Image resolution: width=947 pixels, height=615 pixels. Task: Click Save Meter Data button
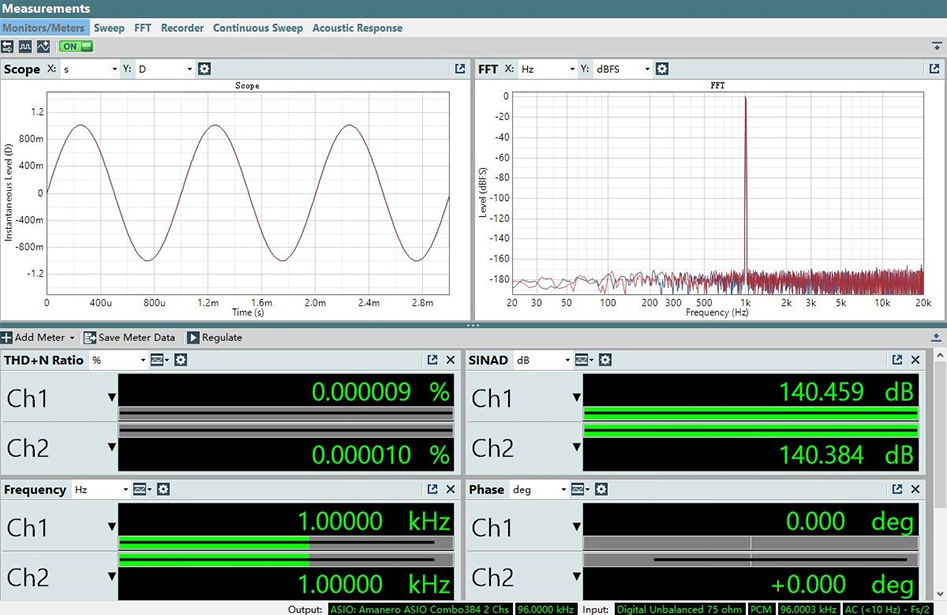pyautogui.click(x=129, y=338)
